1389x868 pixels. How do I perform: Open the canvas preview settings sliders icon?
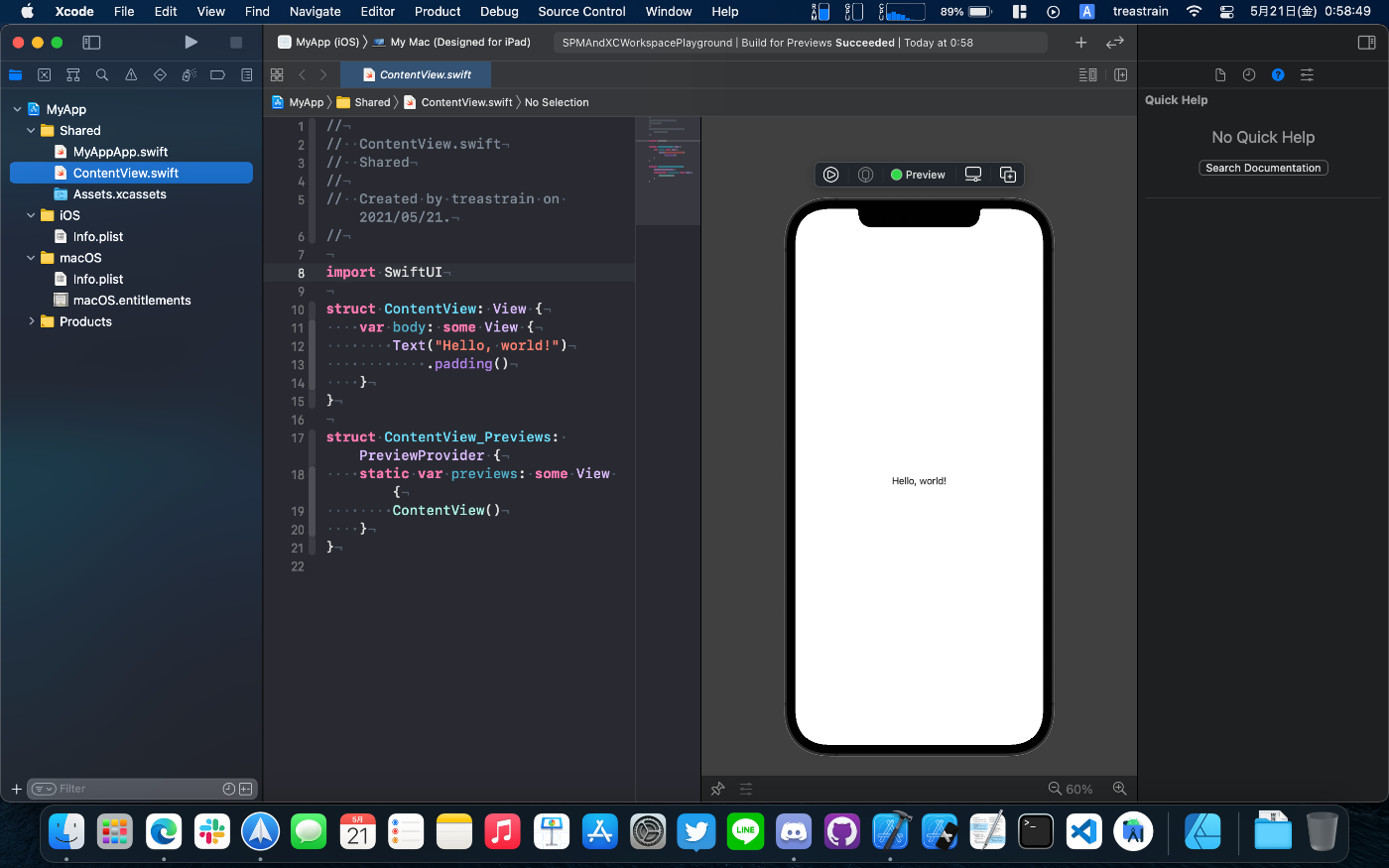tap(746, 789)
